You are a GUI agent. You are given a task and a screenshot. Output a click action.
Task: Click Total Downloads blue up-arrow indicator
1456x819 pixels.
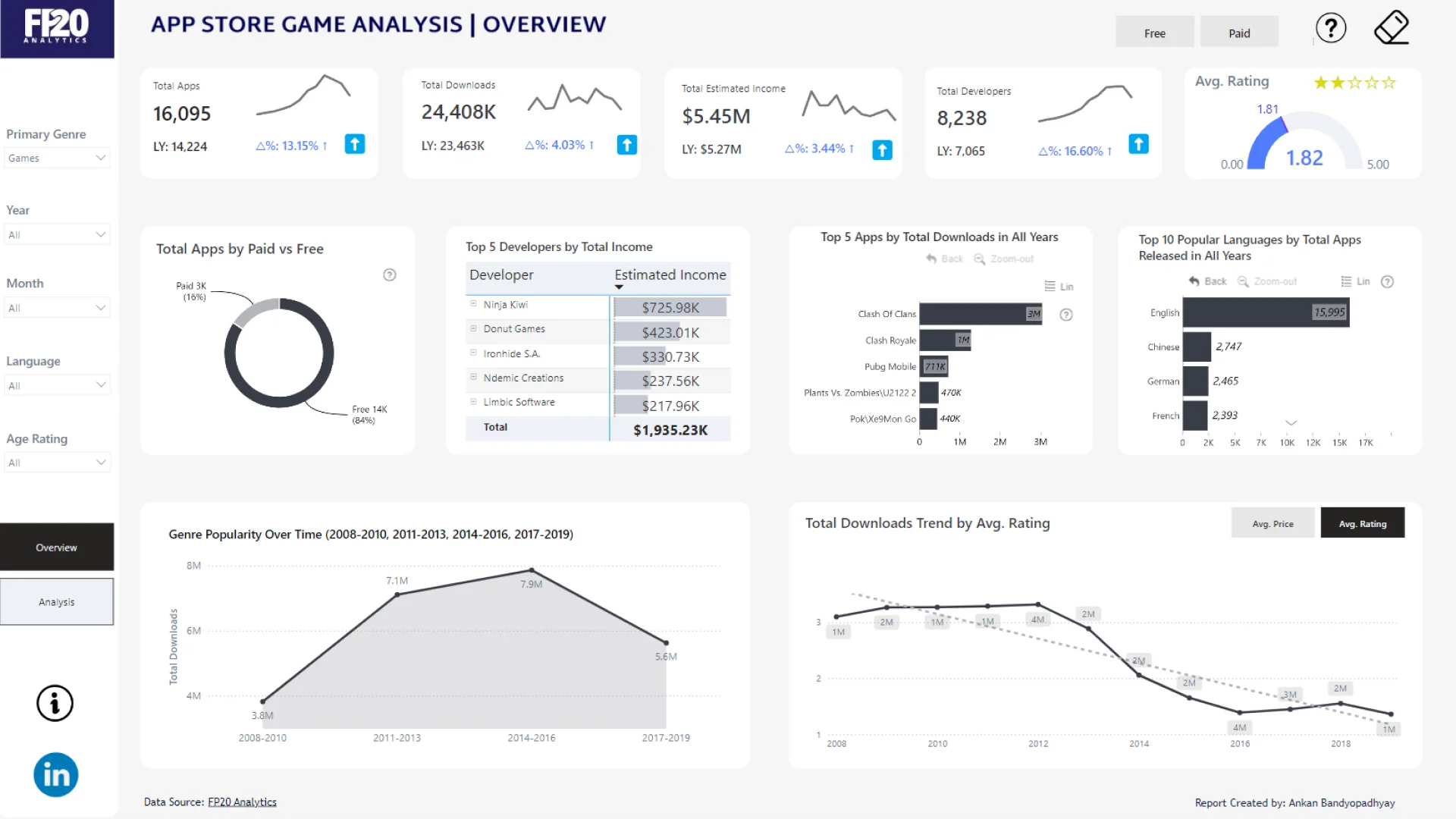[627, 145]
